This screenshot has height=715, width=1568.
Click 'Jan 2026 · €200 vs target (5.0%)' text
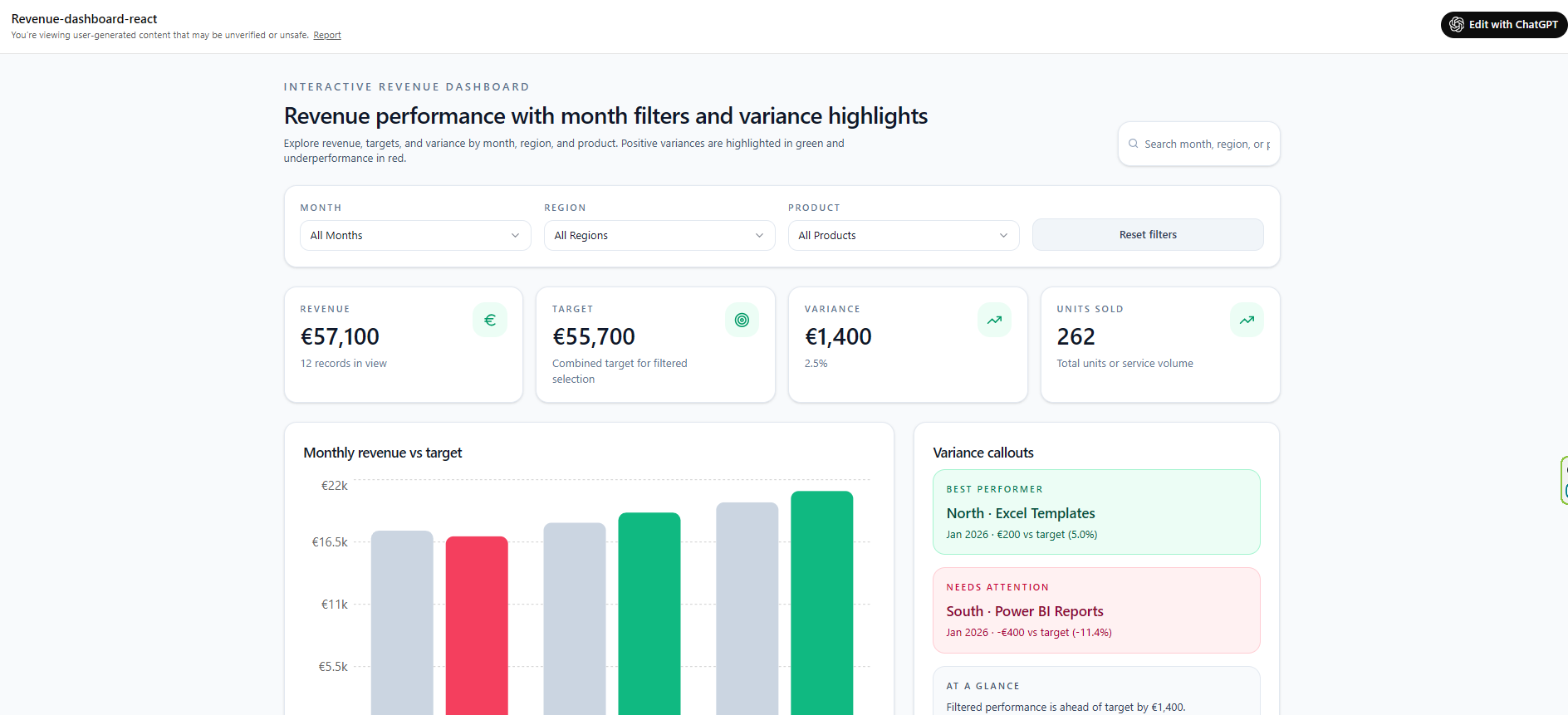[1022, 535]
